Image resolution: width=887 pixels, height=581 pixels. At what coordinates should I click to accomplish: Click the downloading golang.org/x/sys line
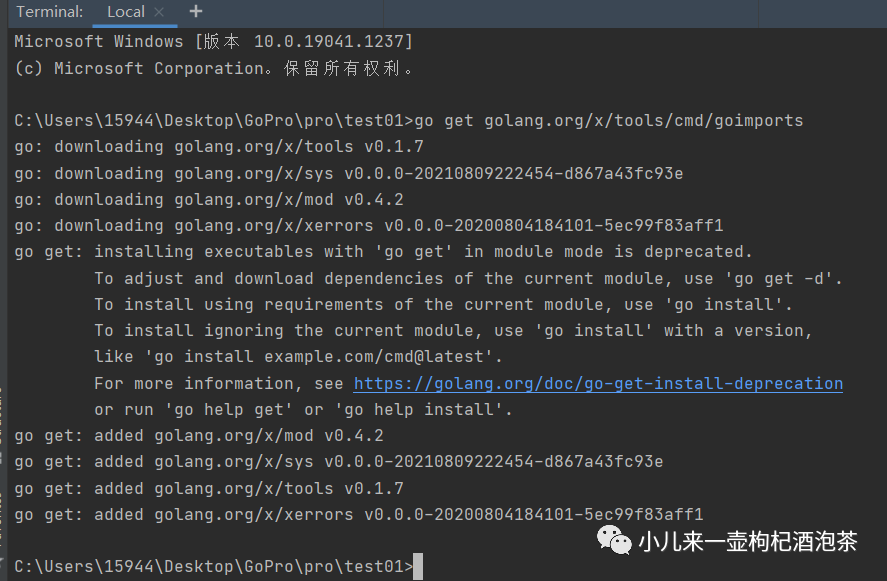click(348, 173)
